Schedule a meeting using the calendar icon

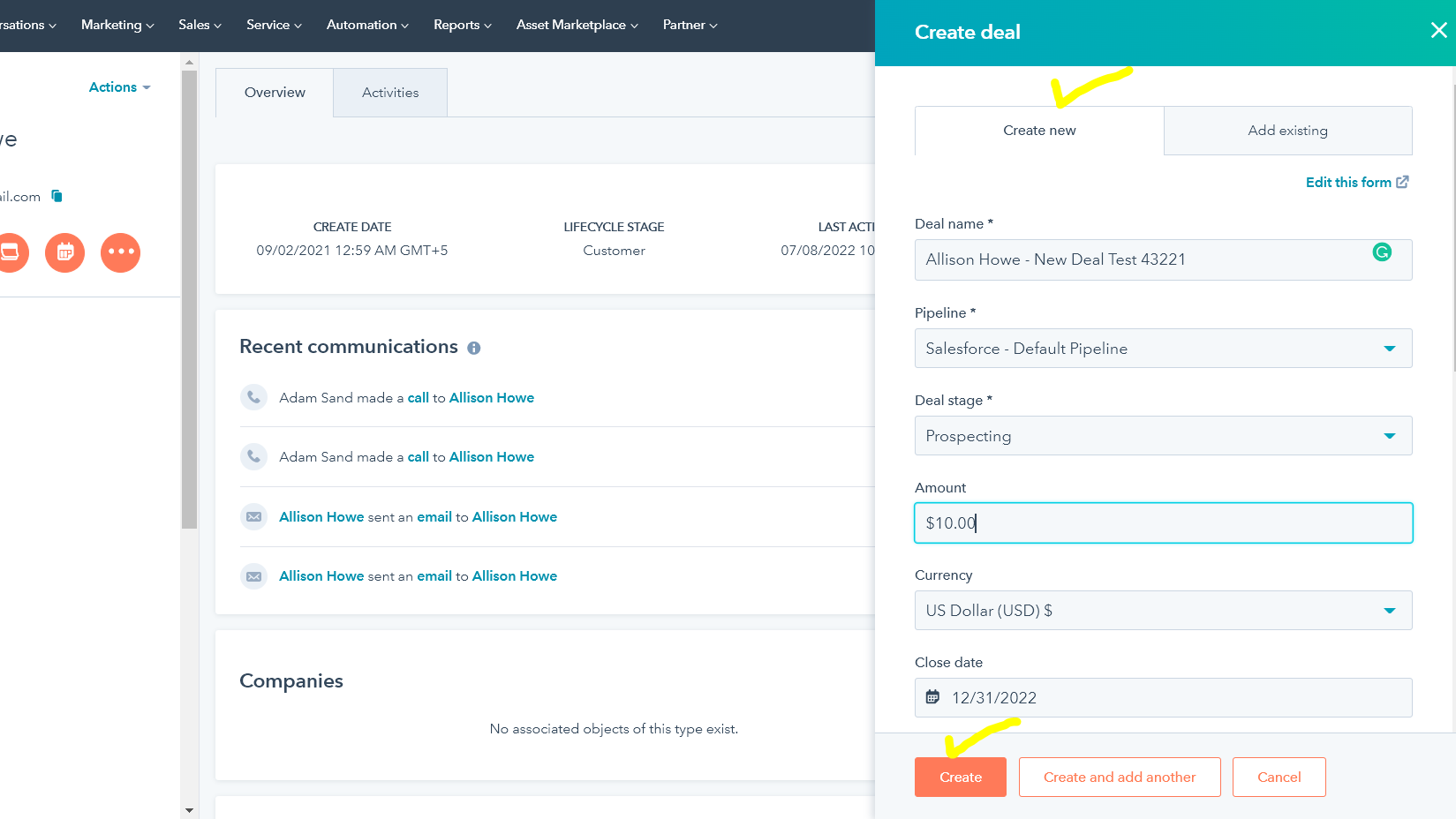(x=64, y=252)
